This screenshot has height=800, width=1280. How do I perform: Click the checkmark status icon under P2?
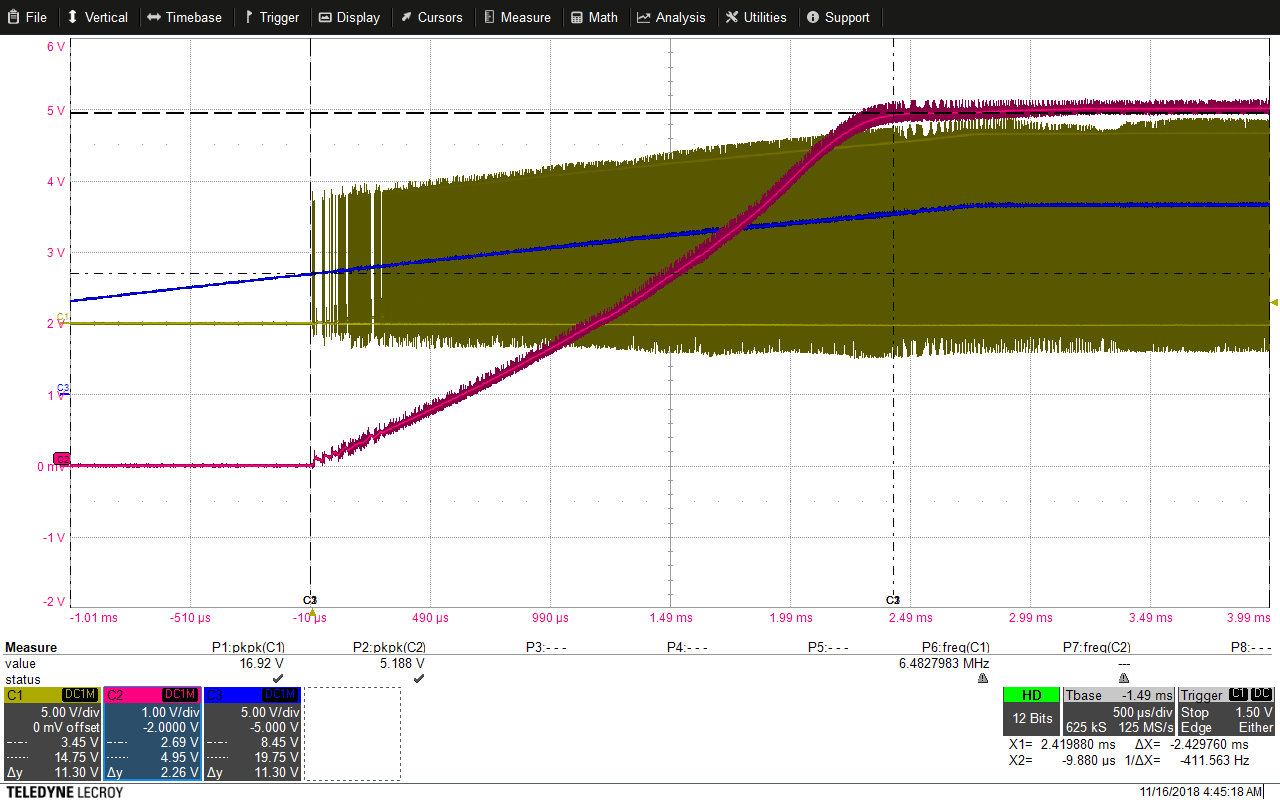(419, 678)
